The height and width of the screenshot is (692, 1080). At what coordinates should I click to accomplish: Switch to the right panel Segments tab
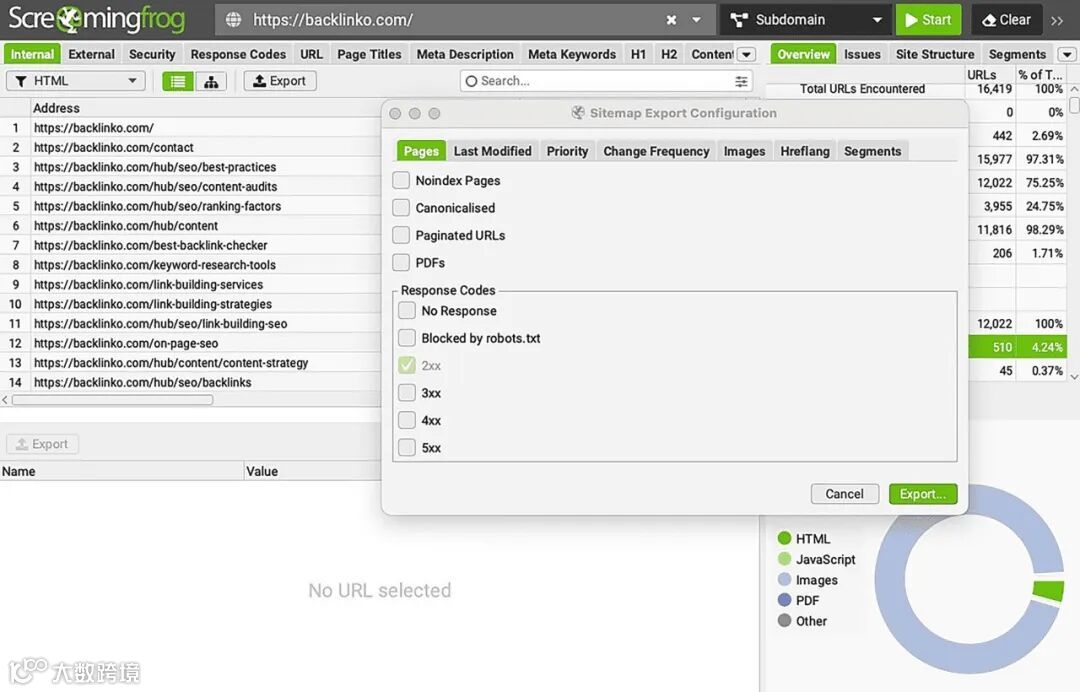click(x=1017, y=54)
